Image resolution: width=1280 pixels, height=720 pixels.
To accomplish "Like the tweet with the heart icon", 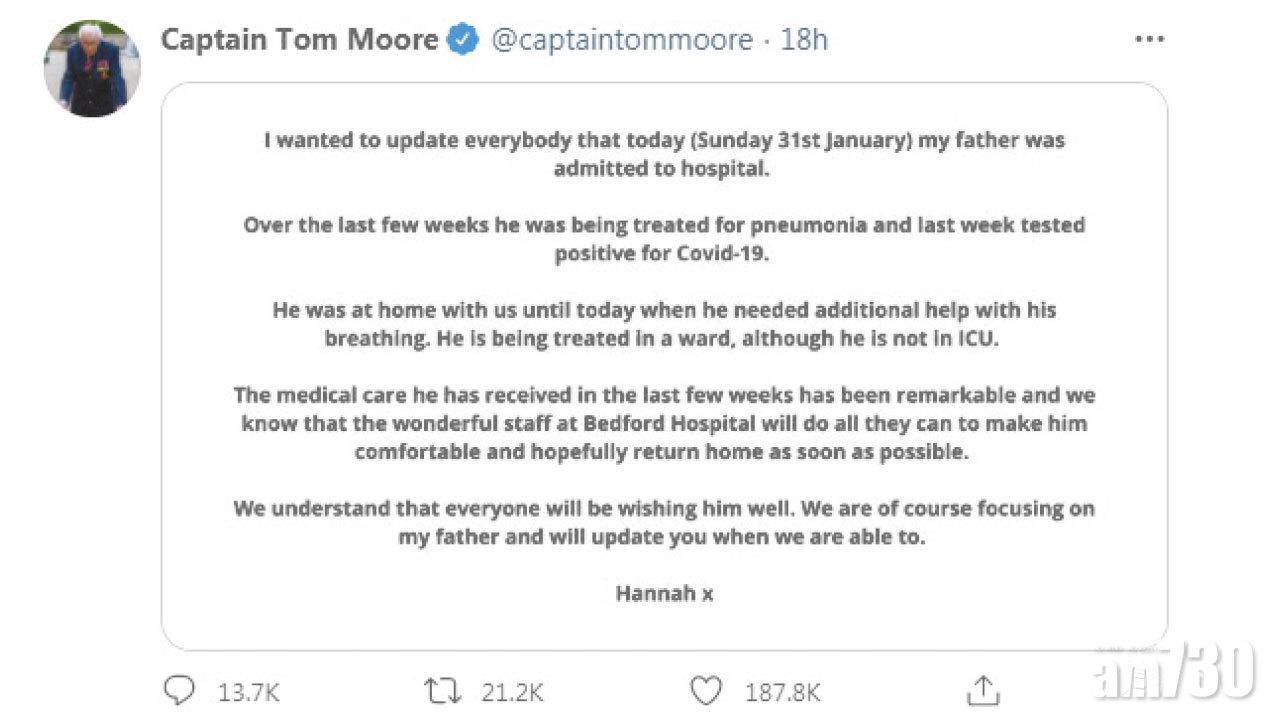I will click(706, 690).
